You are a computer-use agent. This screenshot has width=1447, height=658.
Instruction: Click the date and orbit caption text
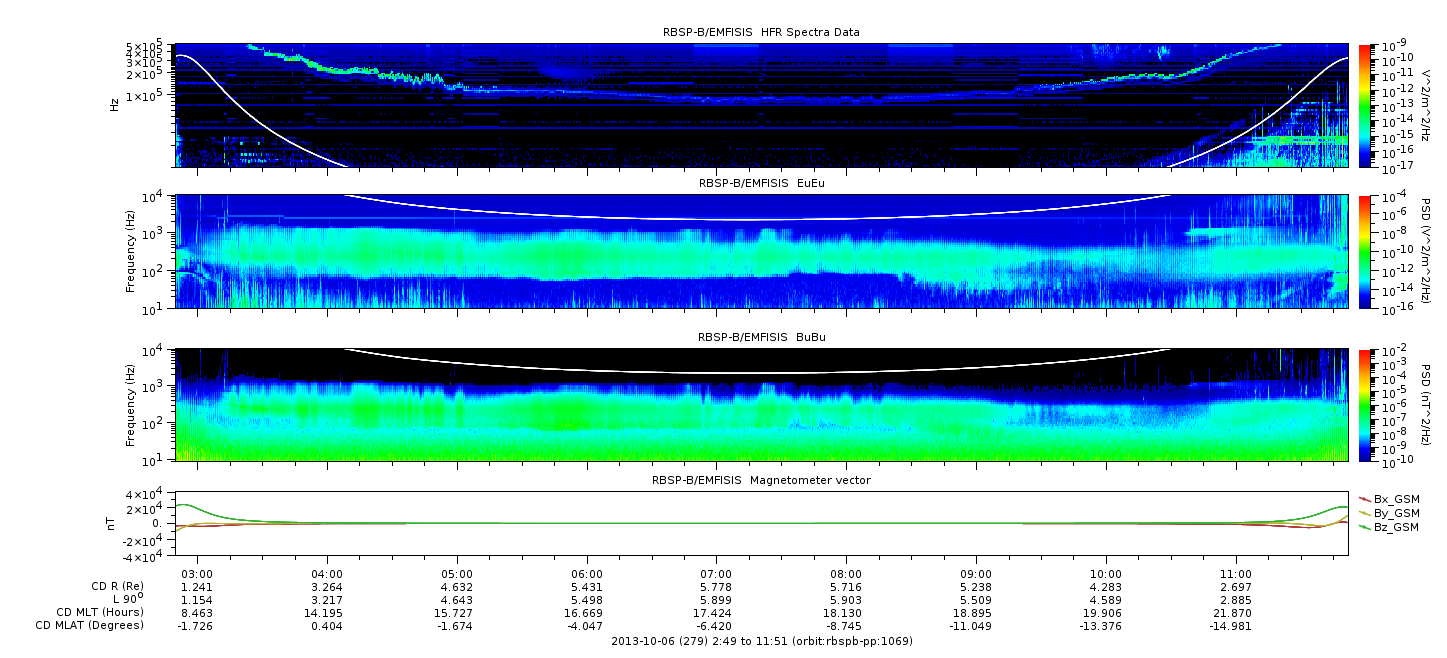[761, 641]
